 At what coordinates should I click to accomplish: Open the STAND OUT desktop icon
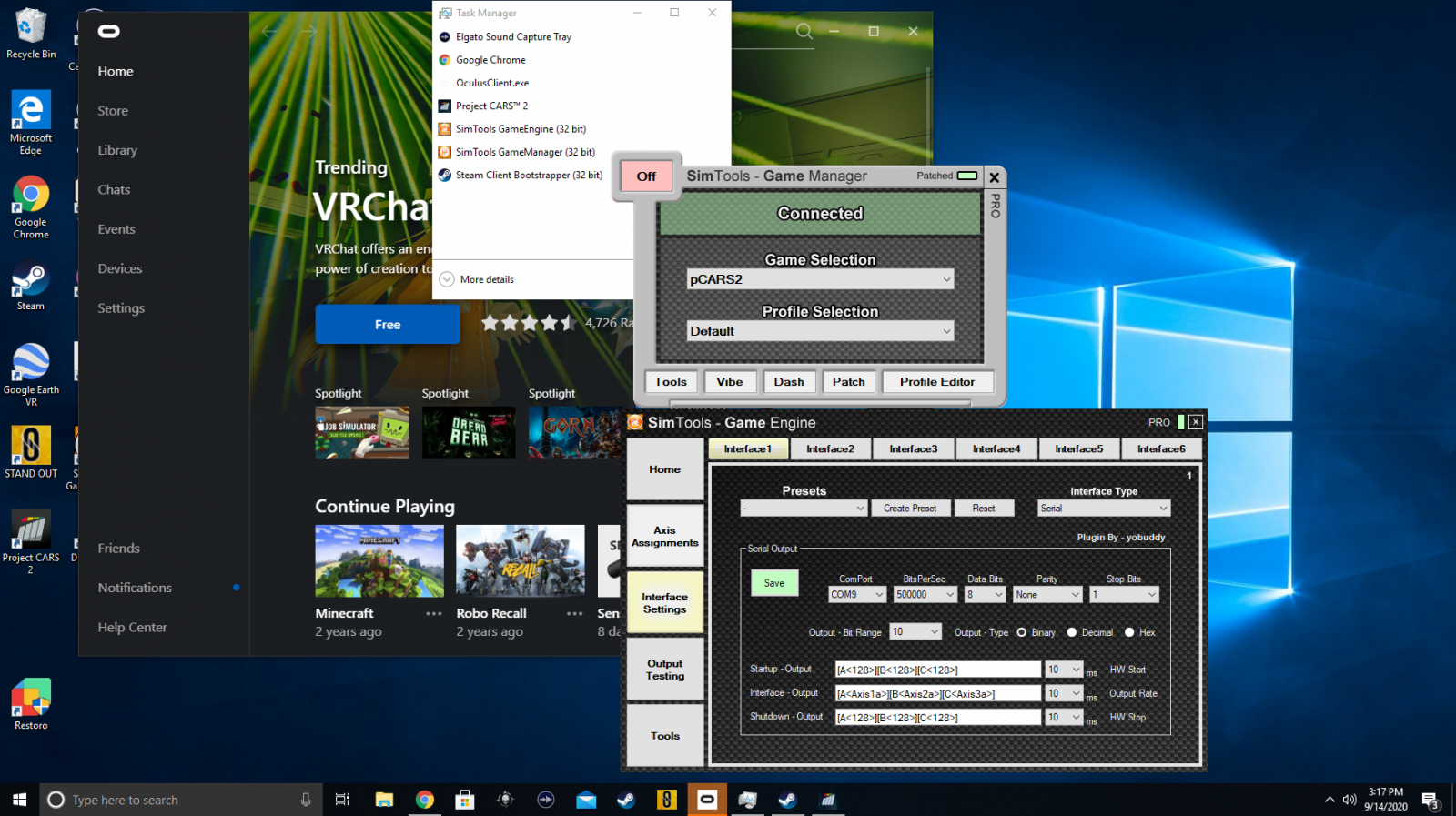31,452
